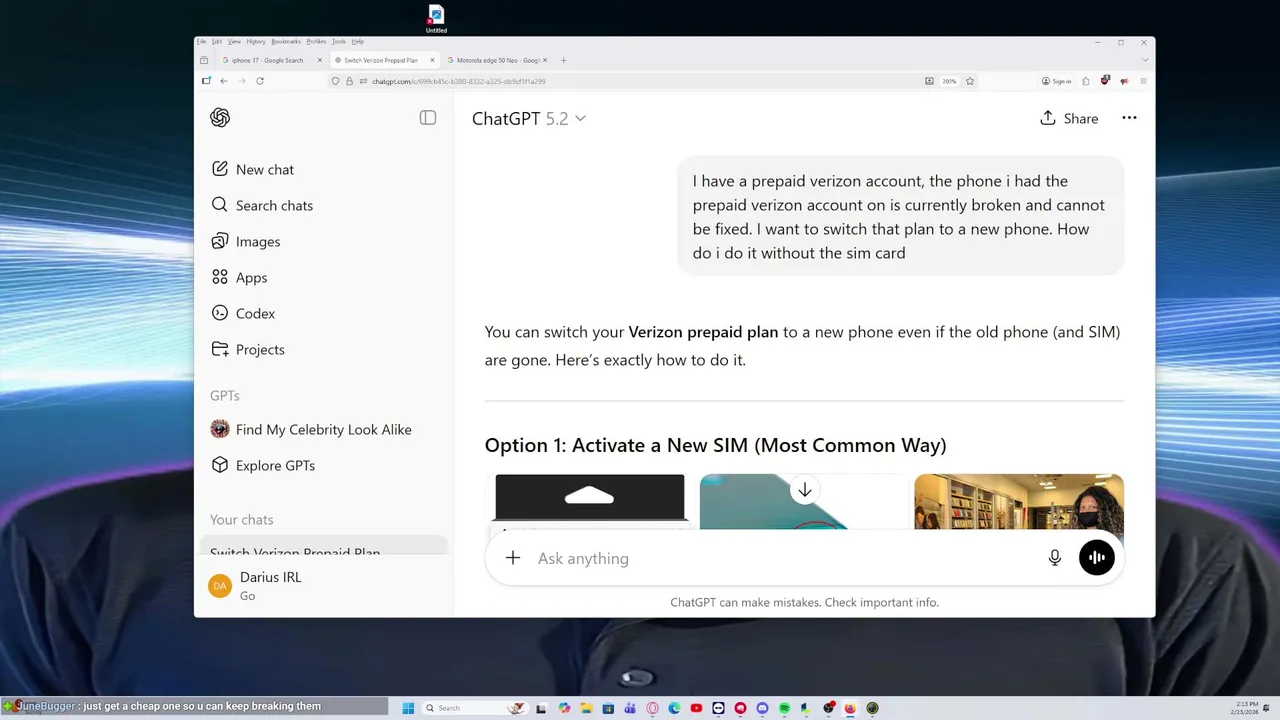Open the Bookmarks menu

click(x=286, y=41)
